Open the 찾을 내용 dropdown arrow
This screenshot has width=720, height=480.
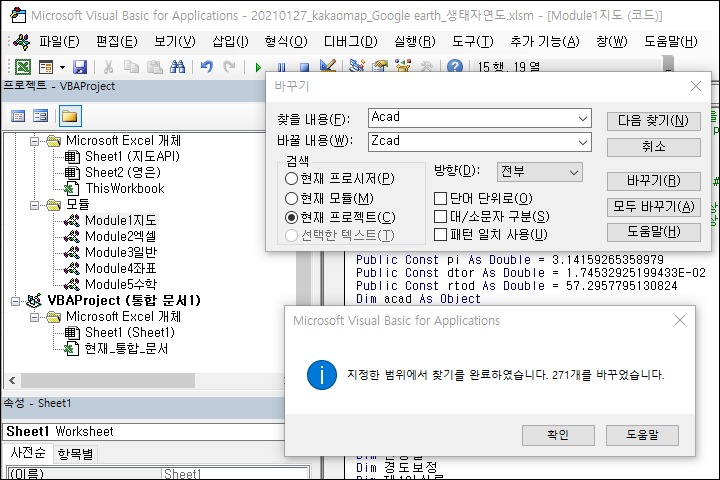coord(583,119)
